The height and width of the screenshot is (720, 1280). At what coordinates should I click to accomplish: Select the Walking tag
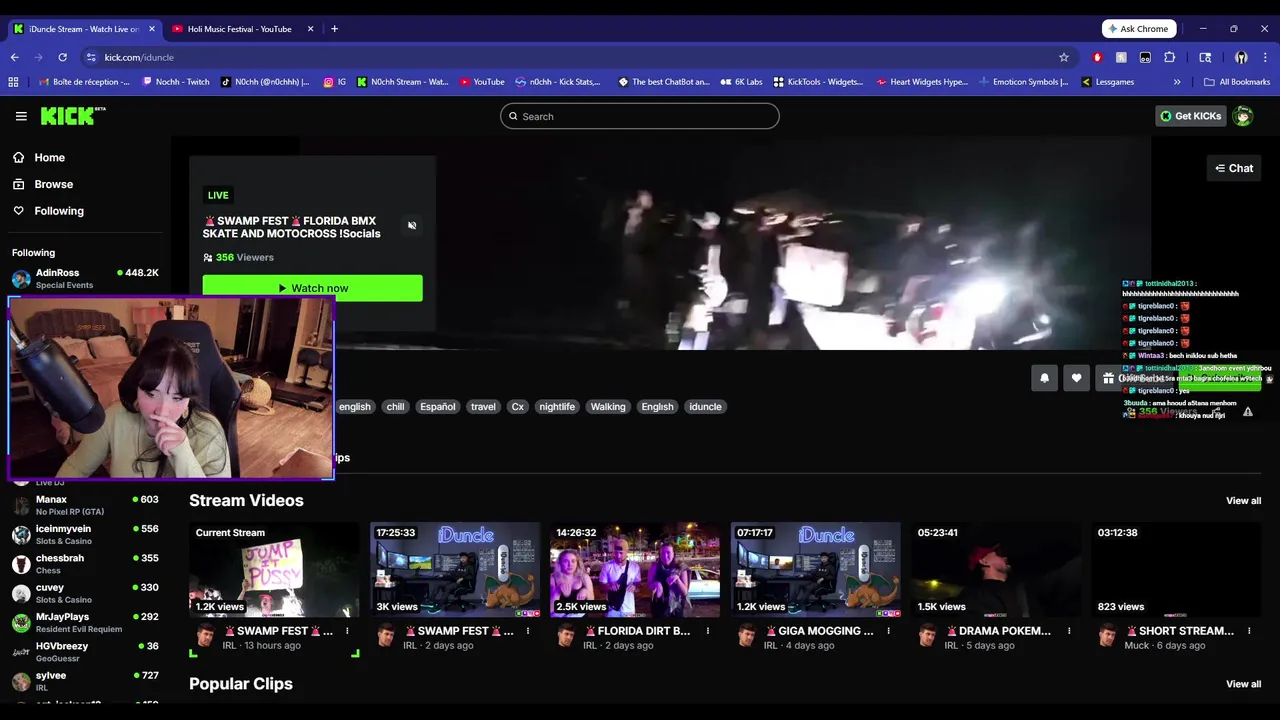607,407
